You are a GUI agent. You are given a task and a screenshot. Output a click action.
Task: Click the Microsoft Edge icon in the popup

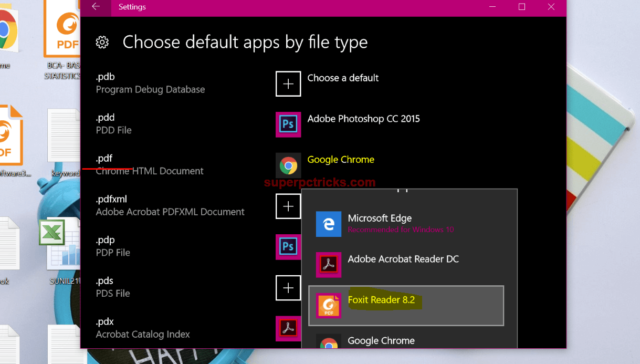click(329, 224)
